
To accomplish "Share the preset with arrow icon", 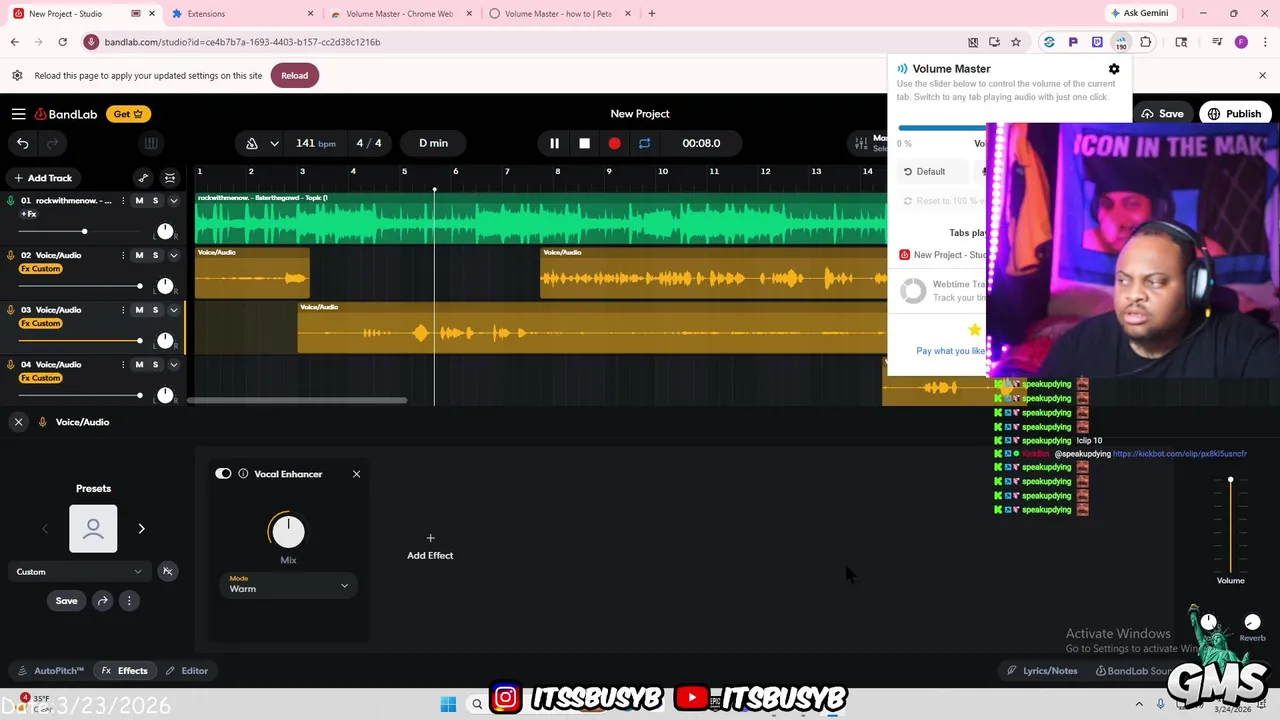I will 103,601.
